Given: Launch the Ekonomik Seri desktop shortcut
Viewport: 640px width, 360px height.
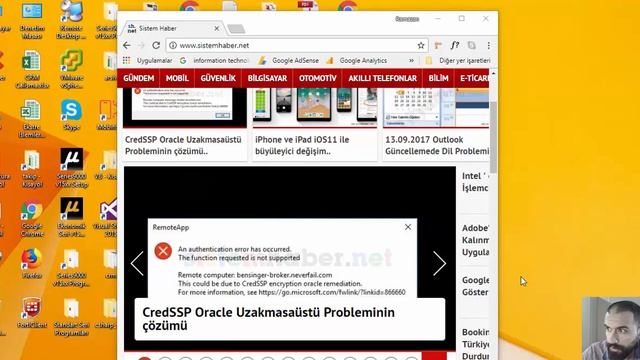Looking at the screenshot, I should 71,218.
